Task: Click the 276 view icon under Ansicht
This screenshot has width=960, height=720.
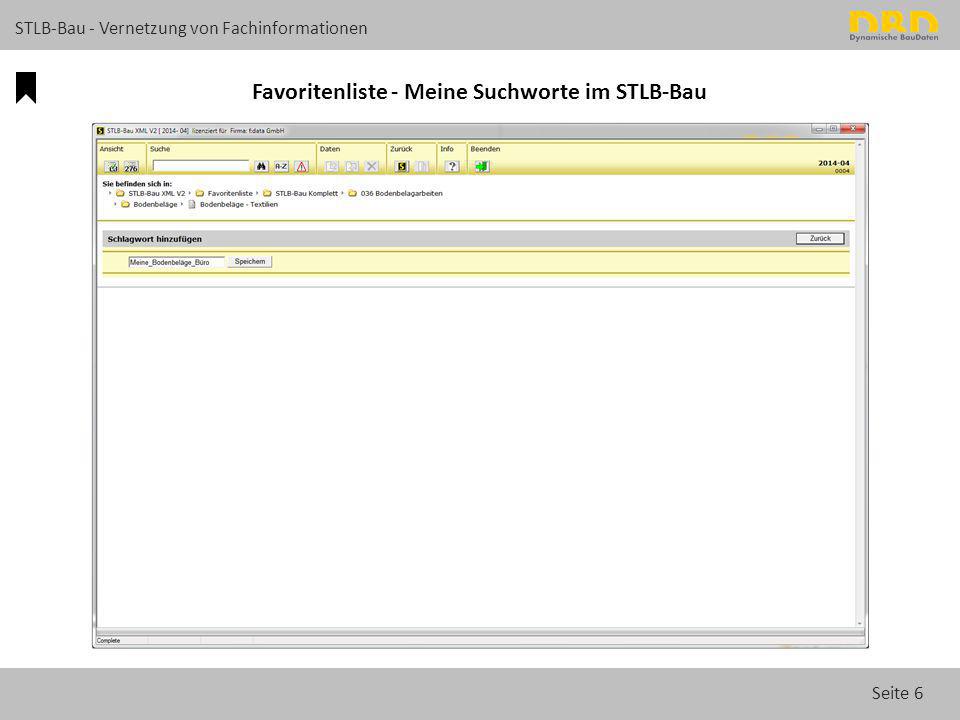Action: (x=131, y=167)
